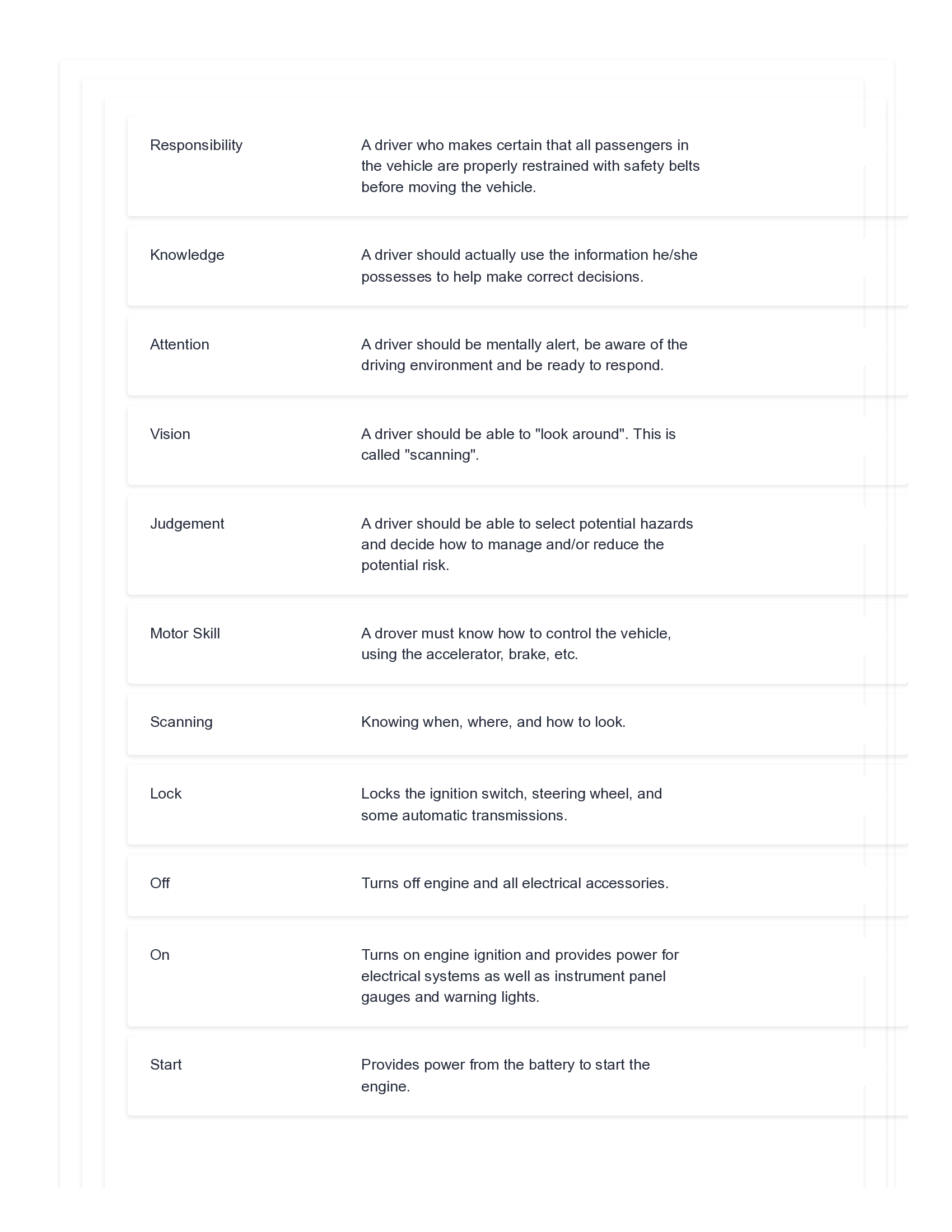952x1232 pixels.
Task: Select the definition mentioning accelerator and brake
Action: 515,643
